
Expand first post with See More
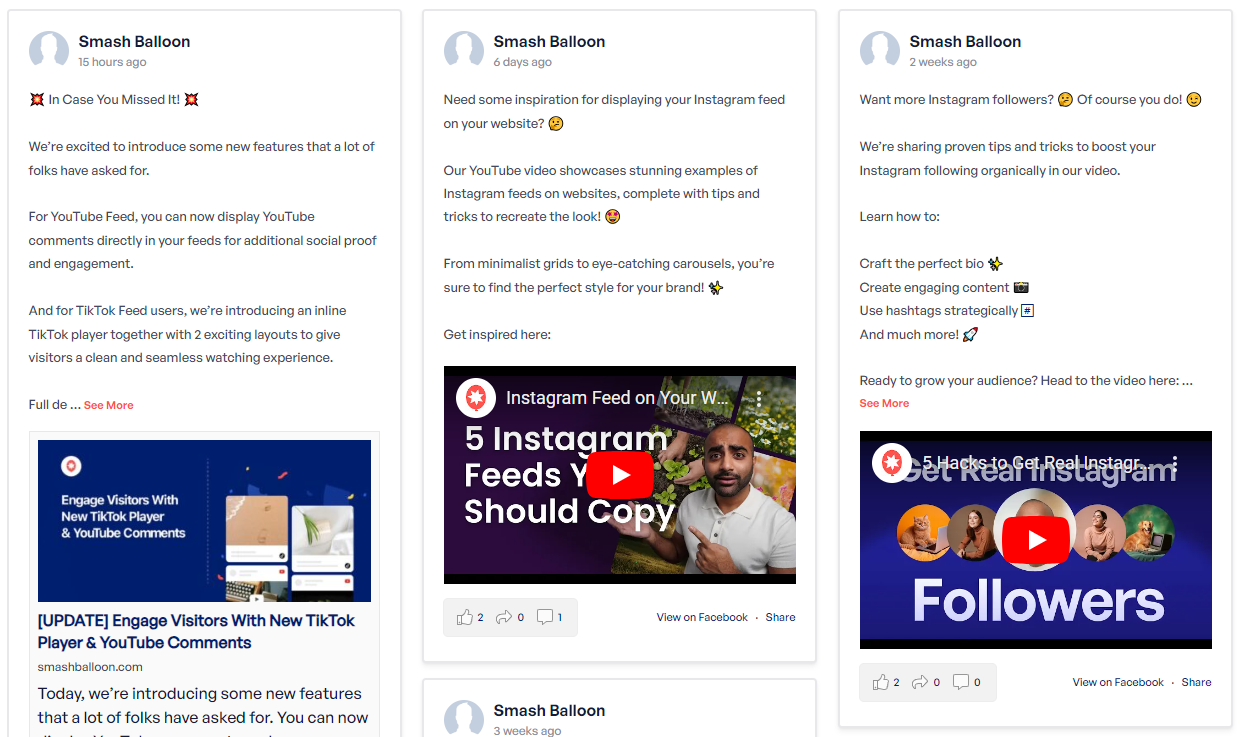108,405
